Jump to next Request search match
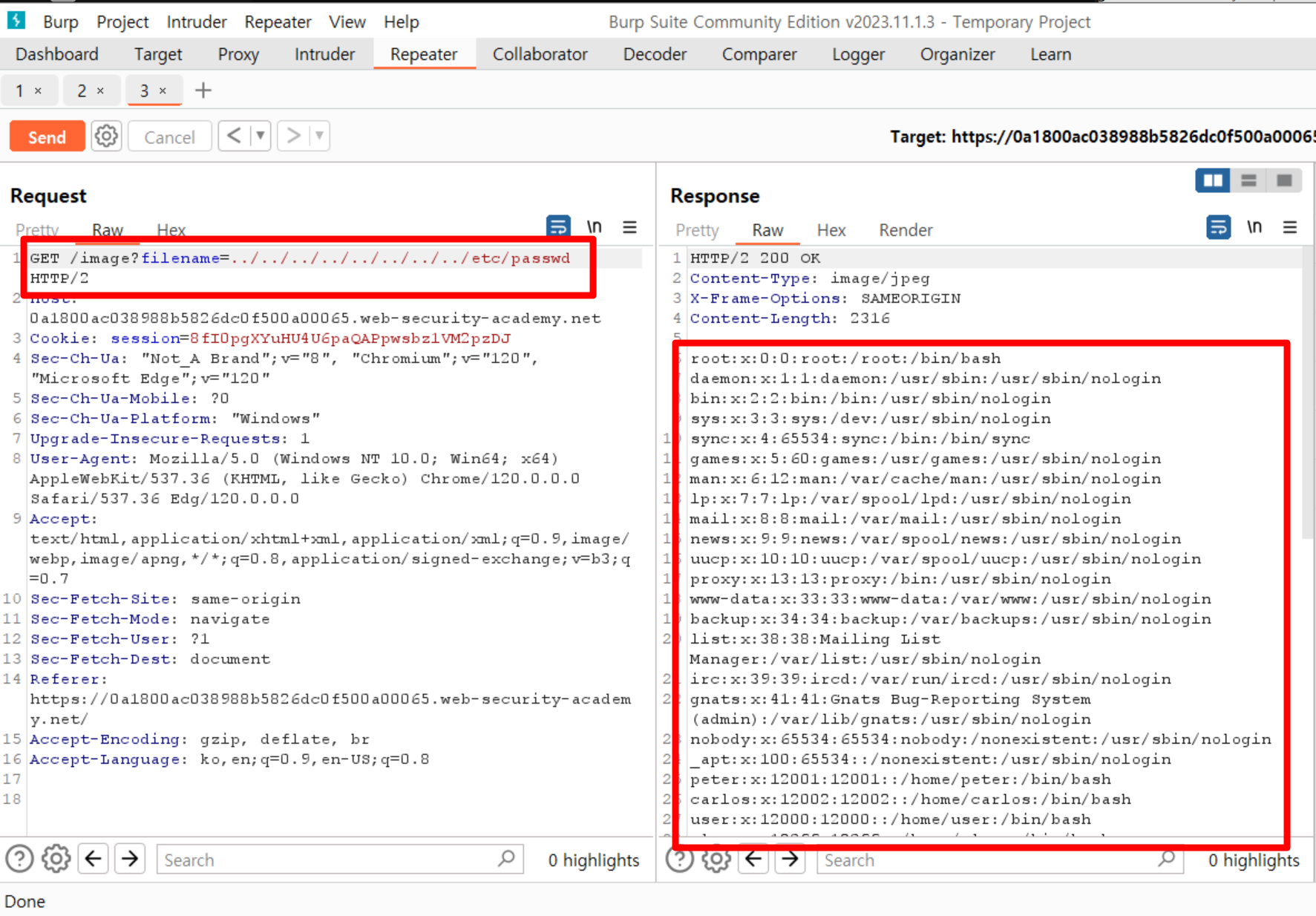The image size is (1316, 916). point(130,860)
